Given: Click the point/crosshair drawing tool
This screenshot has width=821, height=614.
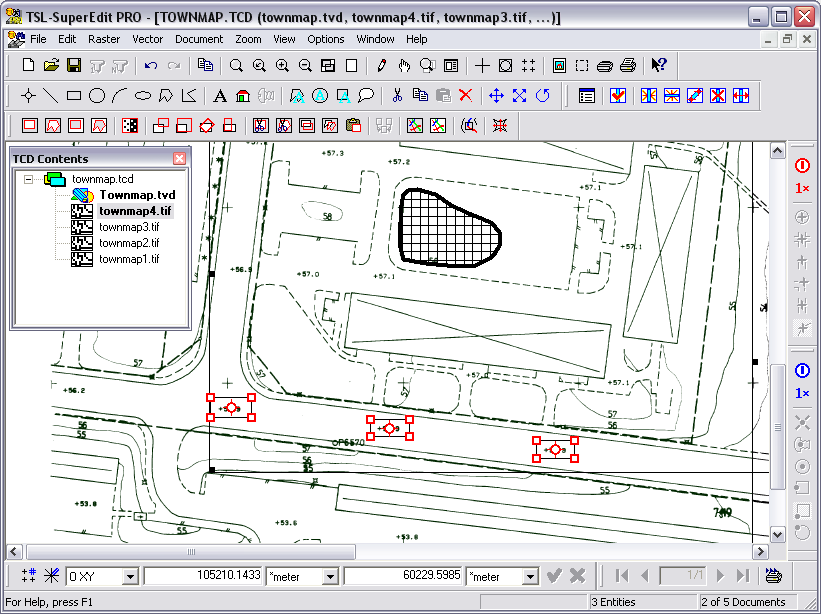Looking at the screenshot, I should pos(28,96).
